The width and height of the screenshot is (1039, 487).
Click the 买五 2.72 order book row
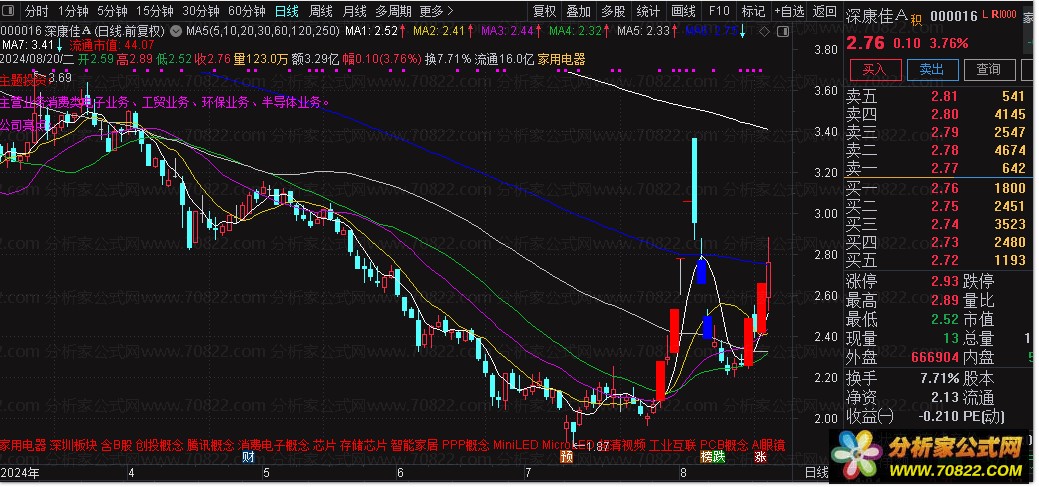pyautogui.click(x=935, y=260)
